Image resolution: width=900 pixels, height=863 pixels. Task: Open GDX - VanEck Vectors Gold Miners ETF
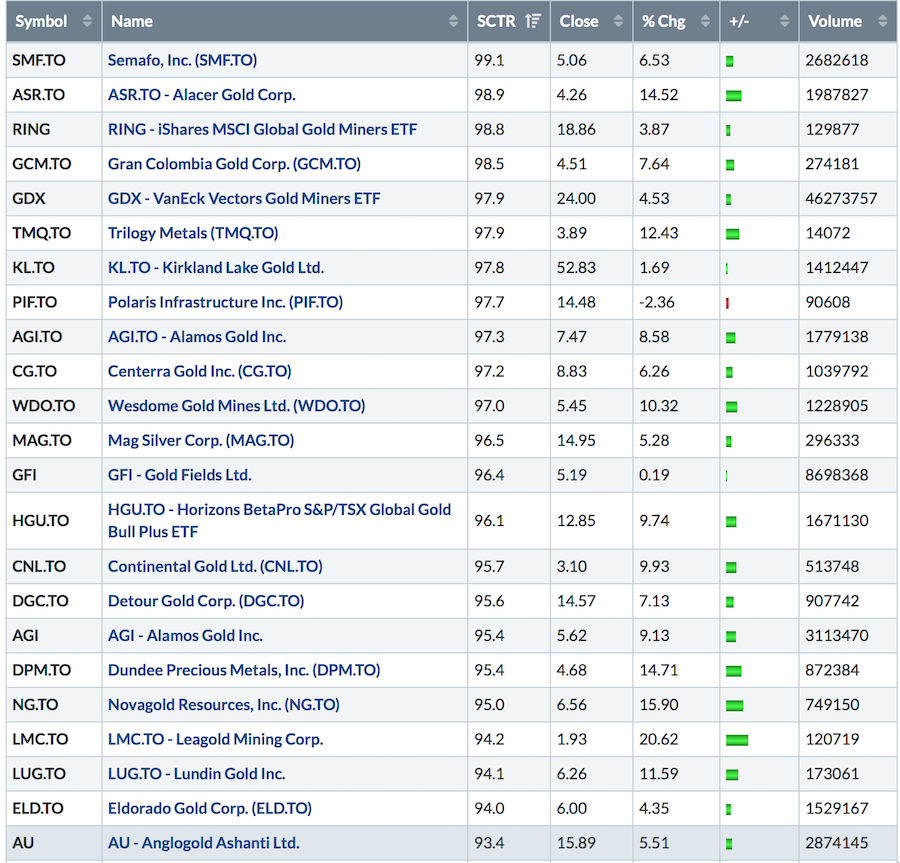pos(244,198)
